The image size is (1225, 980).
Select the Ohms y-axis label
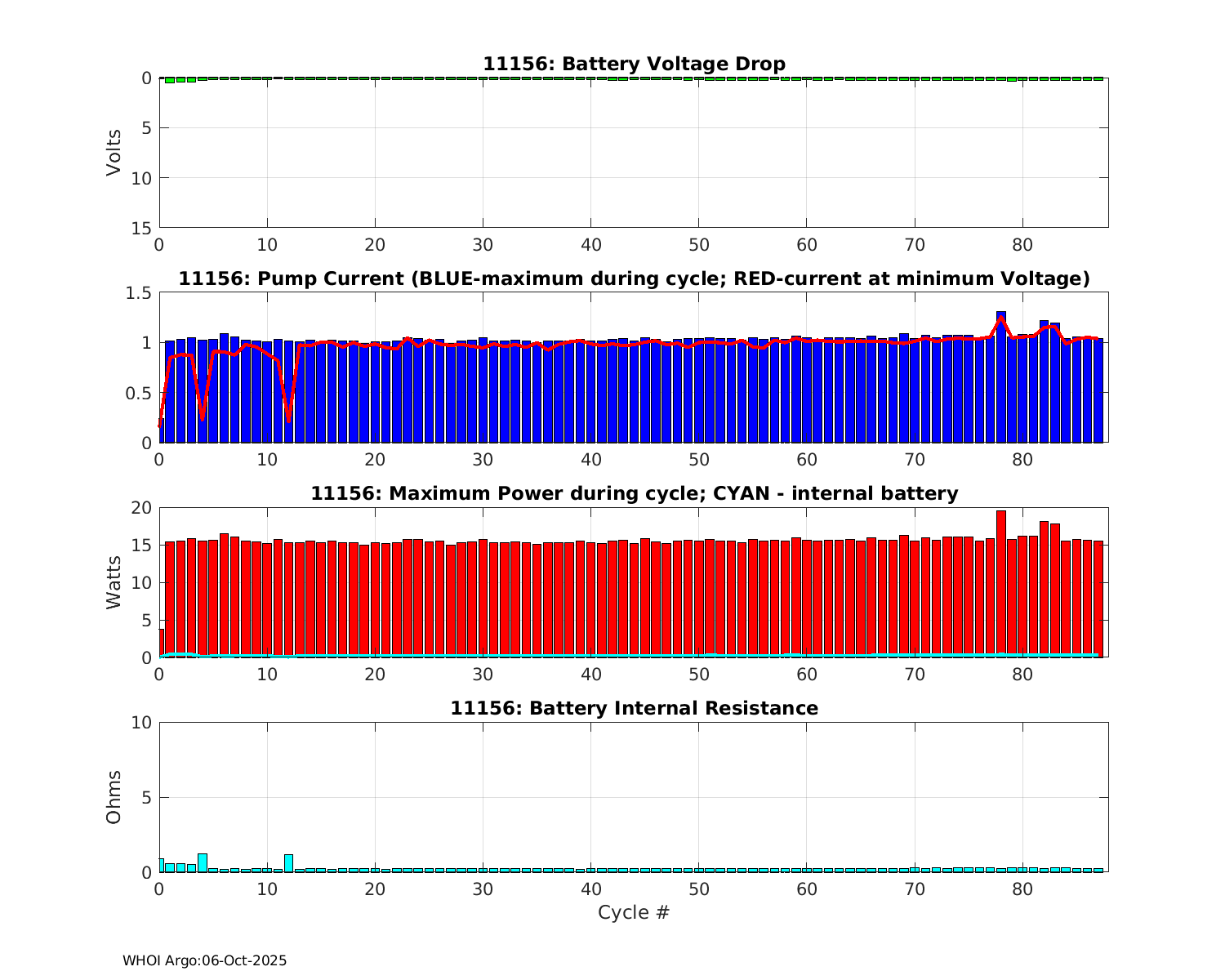pyautogui.click(x=114, y=797)
